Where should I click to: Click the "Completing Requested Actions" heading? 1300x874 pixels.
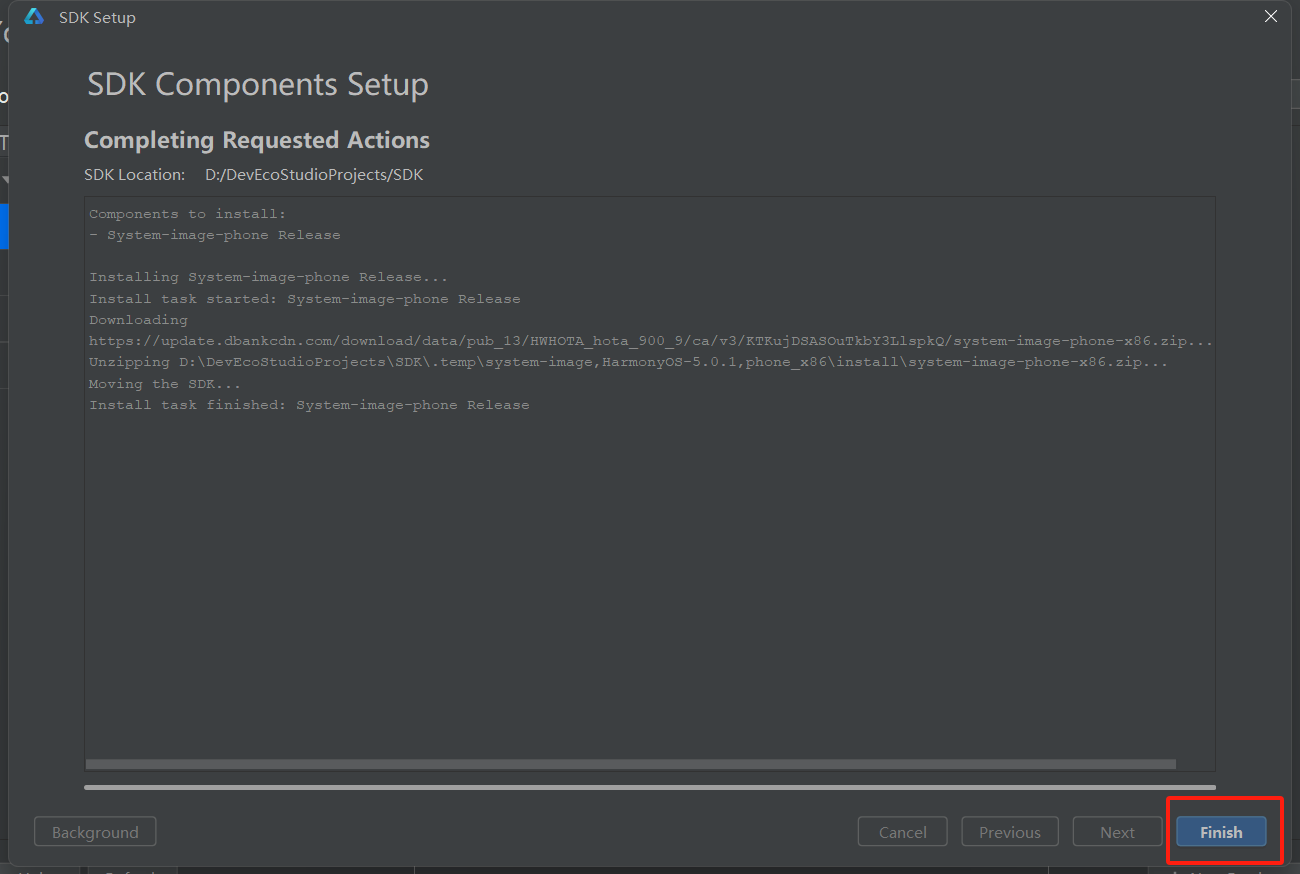[x=257, y=140]
